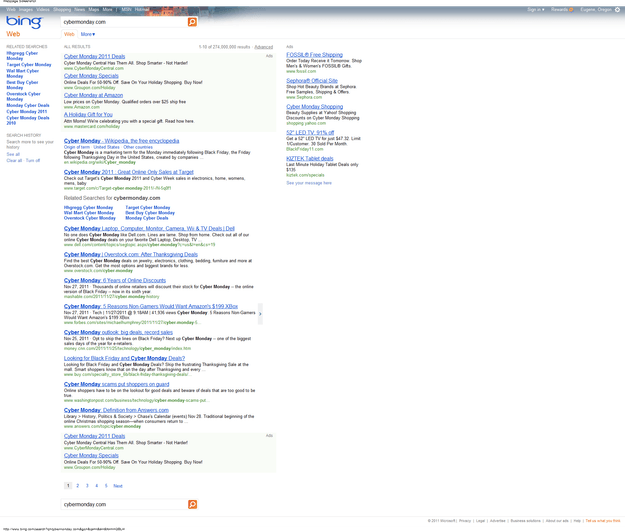The width and height of the screenshot is (625, 531).
Task: Click the Rewards medal icon
Action: pos(571,10)
